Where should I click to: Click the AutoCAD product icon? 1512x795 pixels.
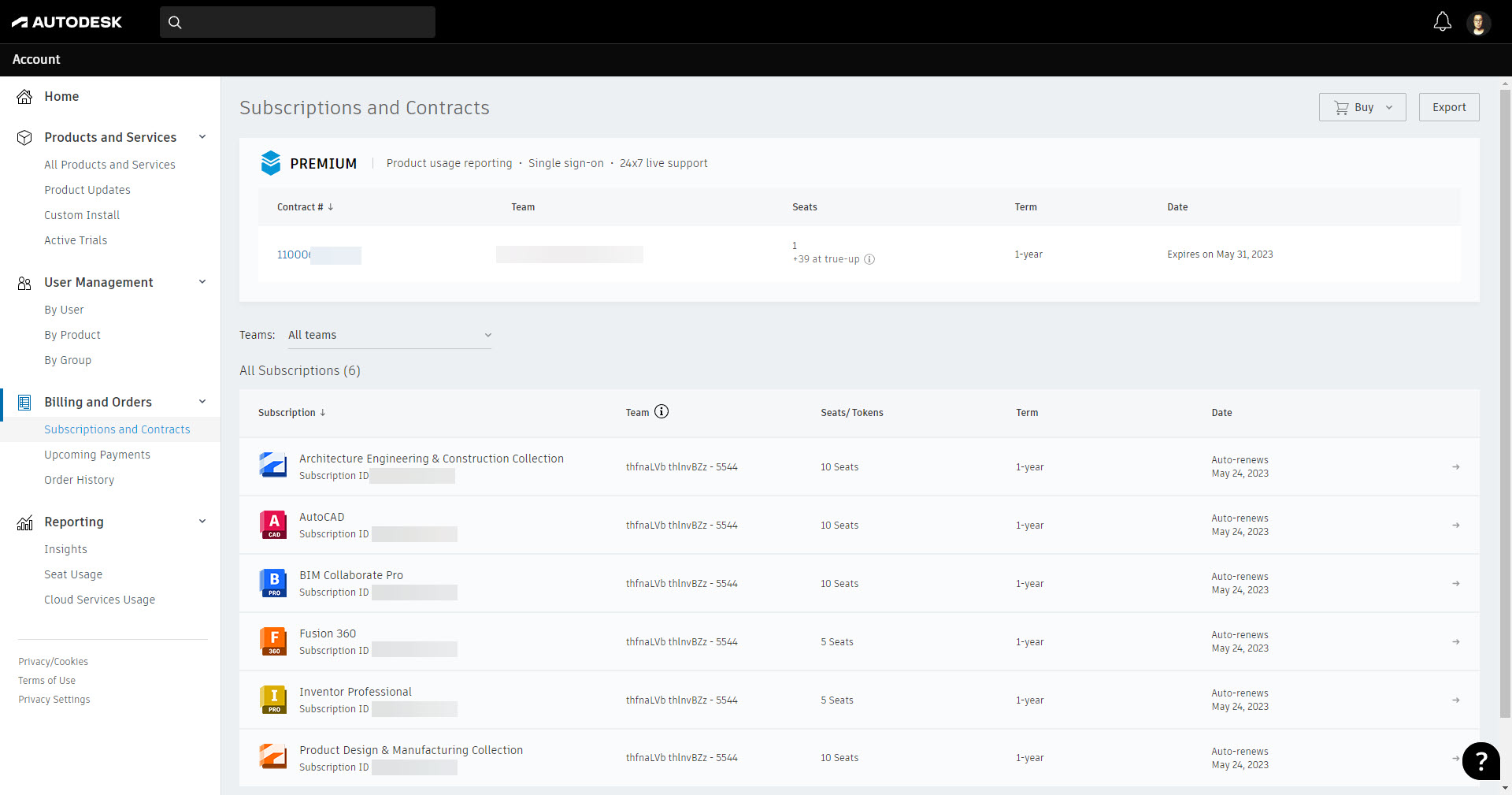pyautogui.click(x=273, y=524)
